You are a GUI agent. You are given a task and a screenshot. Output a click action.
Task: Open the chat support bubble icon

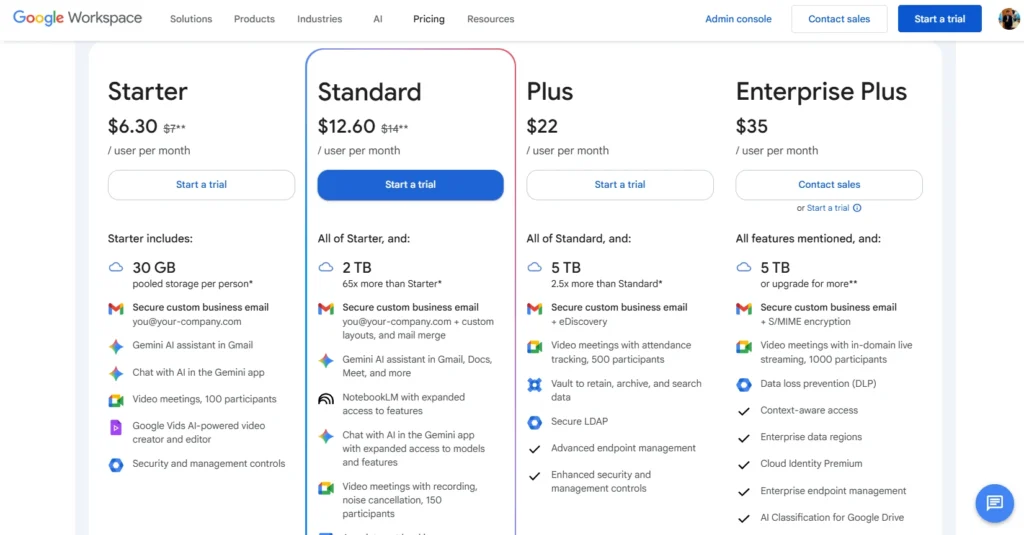pos(994,503)
